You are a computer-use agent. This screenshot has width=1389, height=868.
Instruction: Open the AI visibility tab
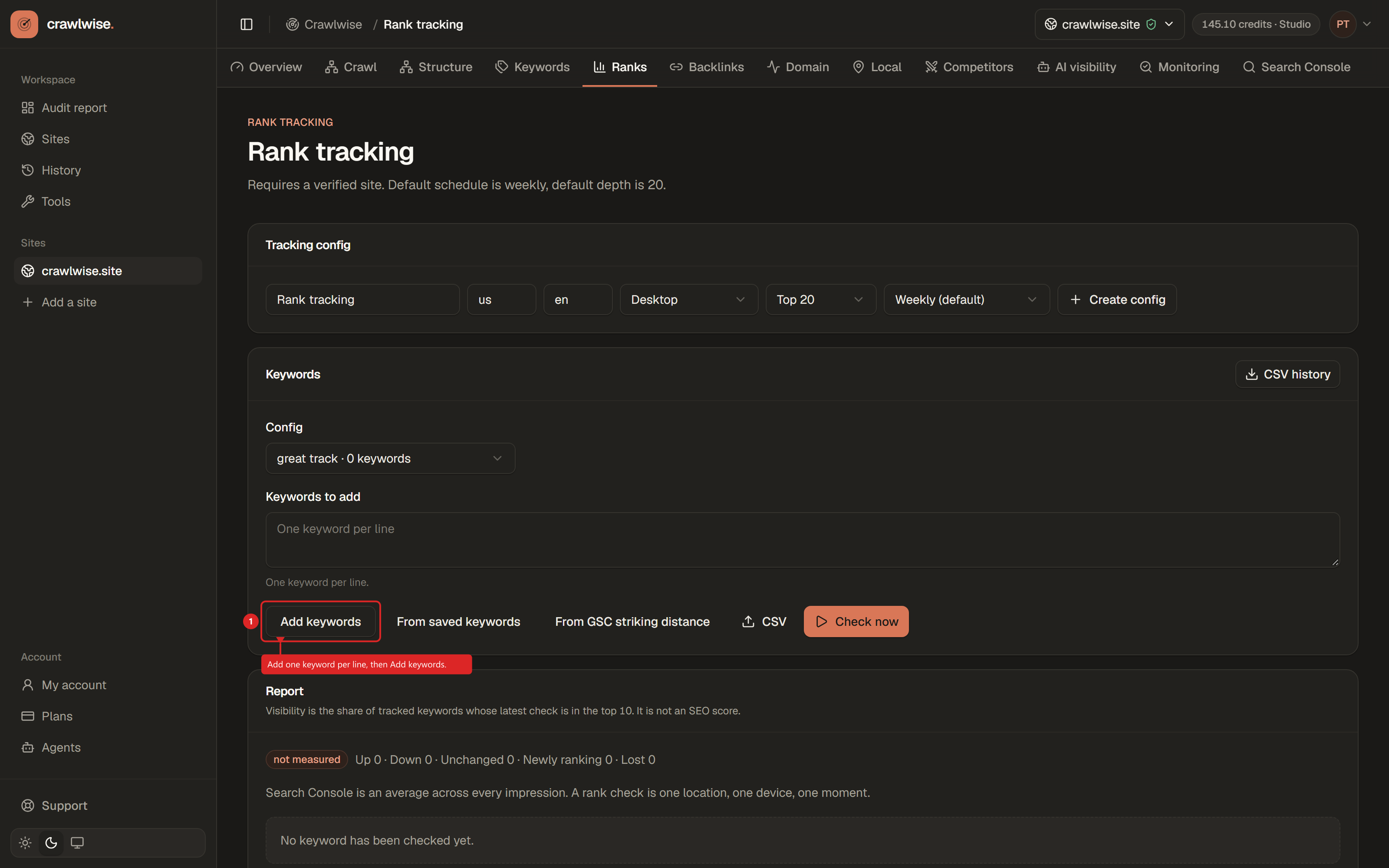click(x=1077, y=67)
